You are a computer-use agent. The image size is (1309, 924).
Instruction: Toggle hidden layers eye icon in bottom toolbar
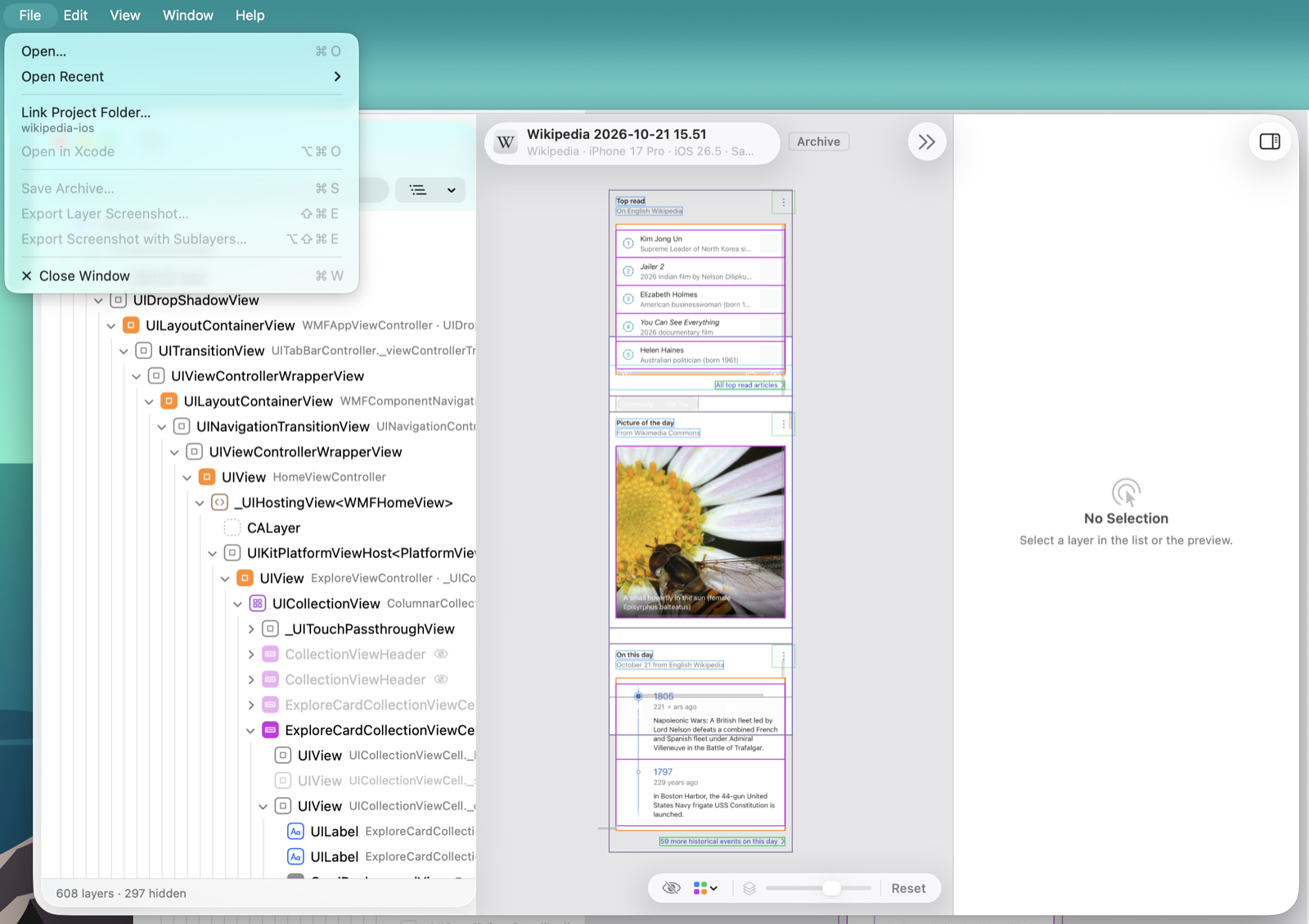(672, 888)
